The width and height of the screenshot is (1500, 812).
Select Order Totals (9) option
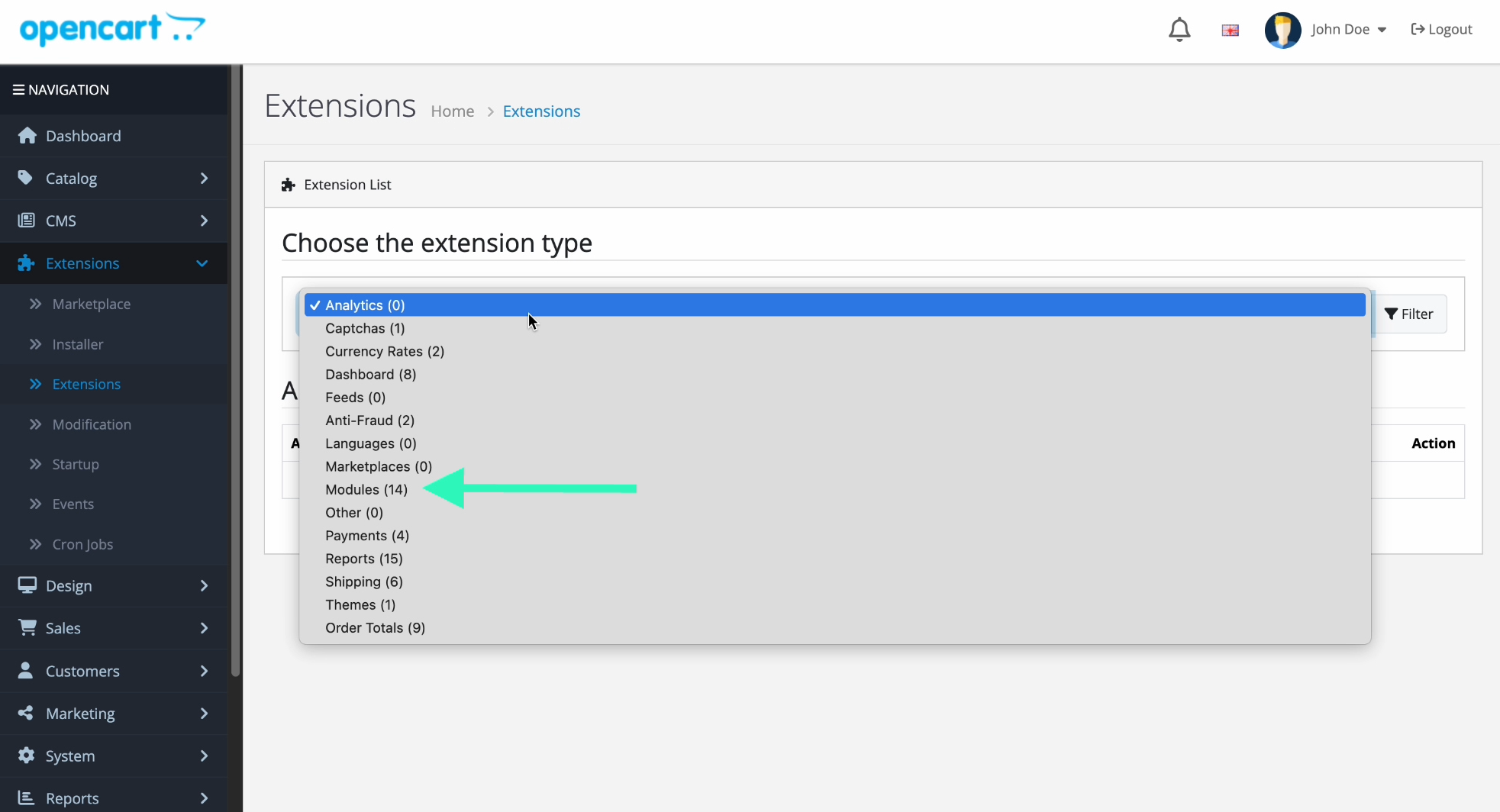coord(835,627)
